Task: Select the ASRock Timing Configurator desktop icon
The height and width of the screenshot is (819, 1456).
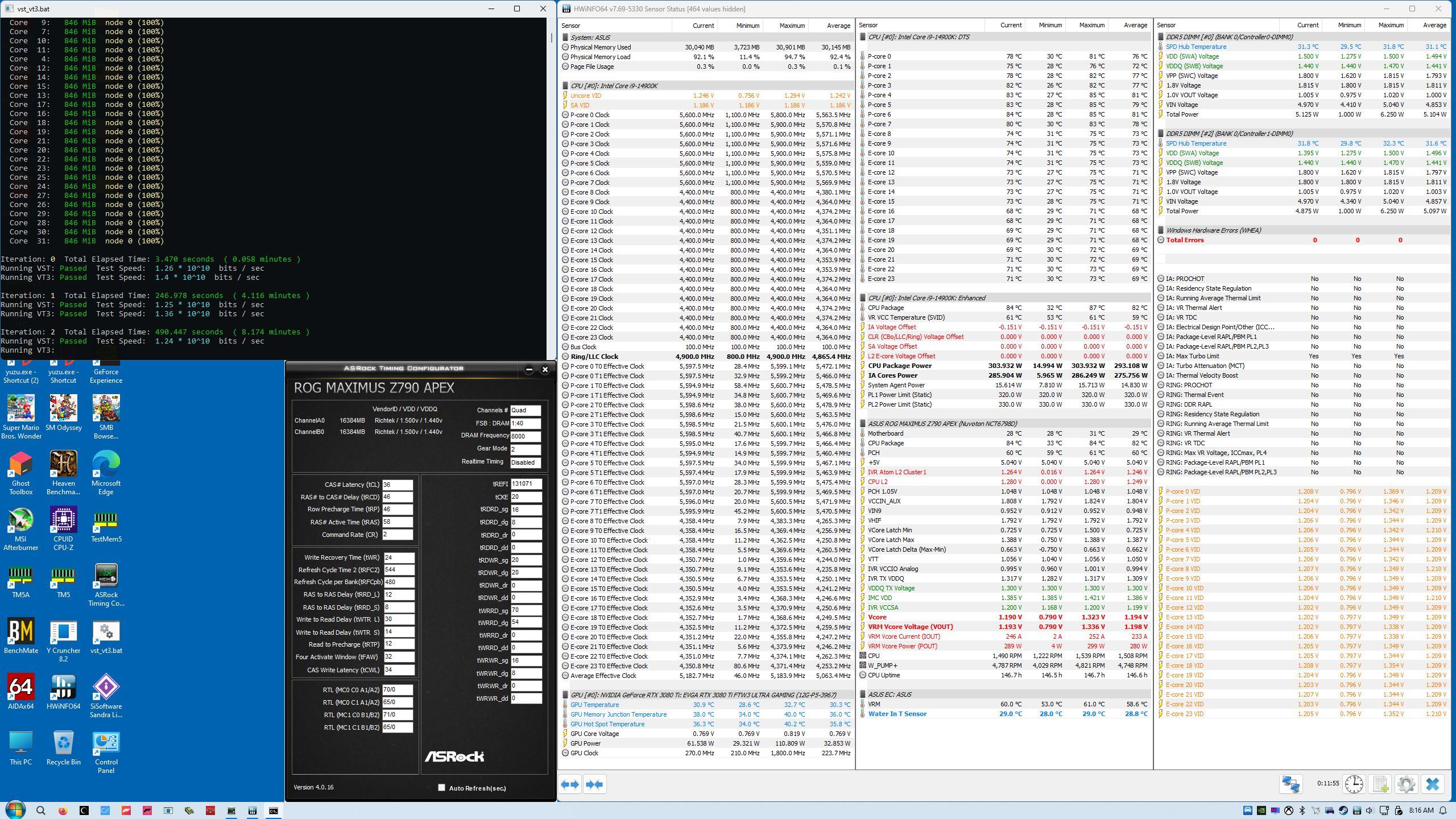Action: 106,584
